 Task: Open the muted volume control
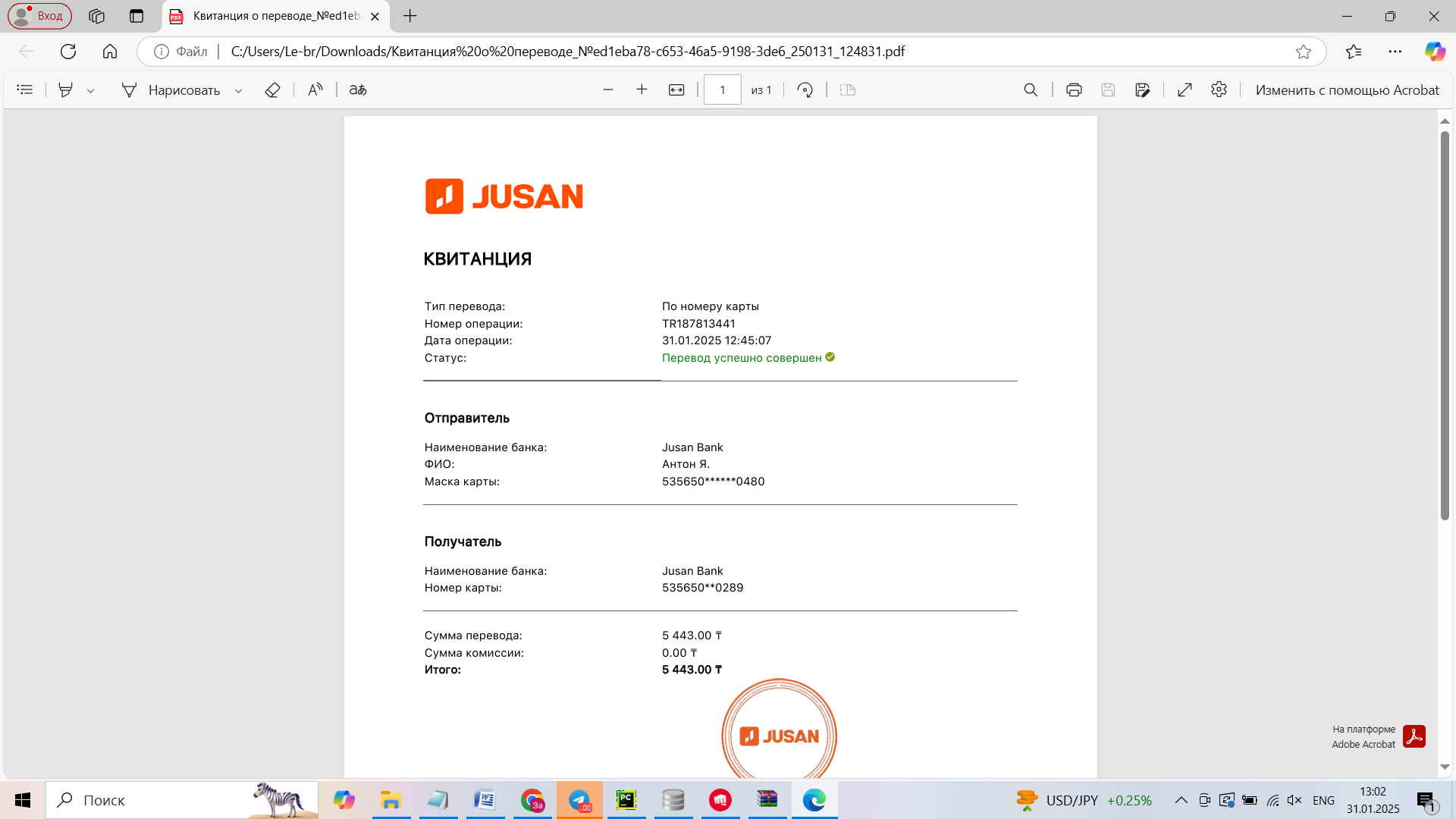1294,800
